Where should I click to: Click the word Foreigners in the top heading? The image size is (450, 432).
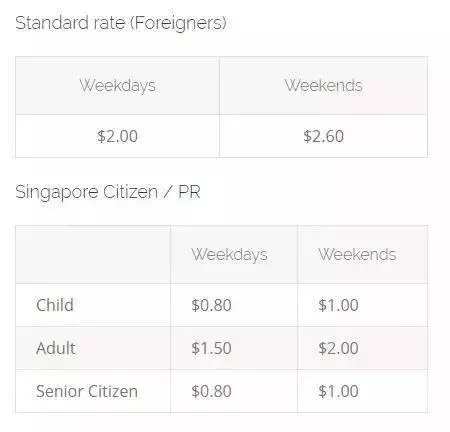(178, 23)
